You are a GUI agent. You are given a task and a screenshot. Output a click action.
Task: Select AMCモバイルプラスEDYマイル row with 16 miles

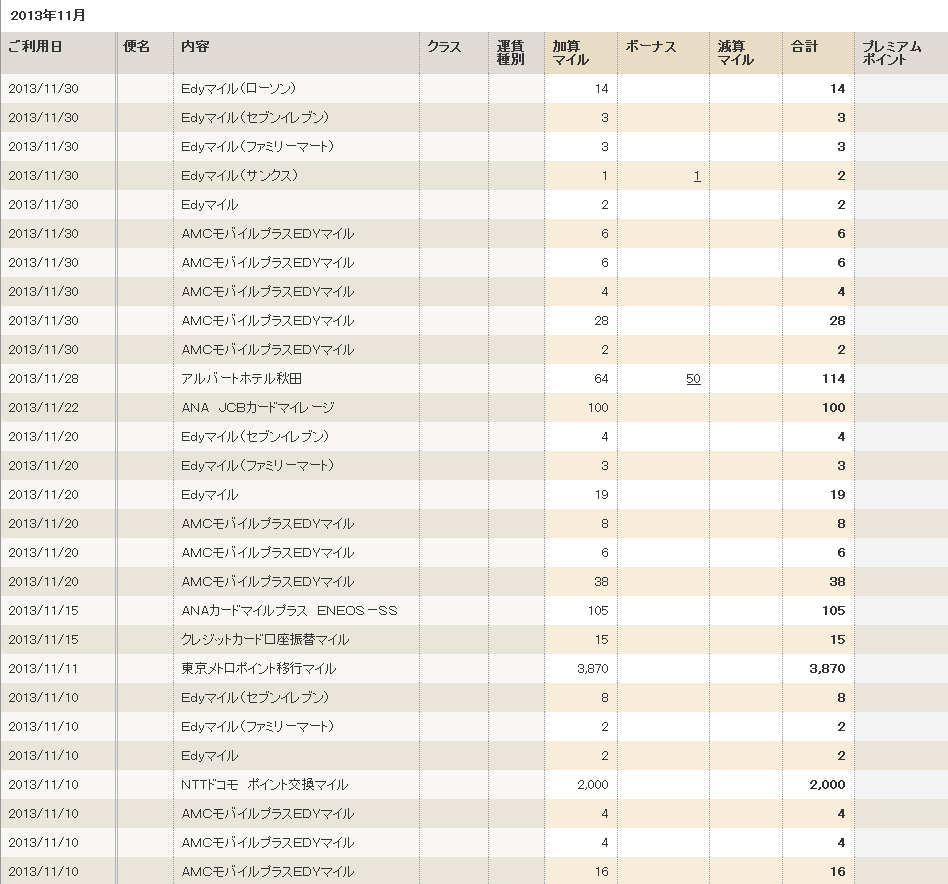coord(267,873)
